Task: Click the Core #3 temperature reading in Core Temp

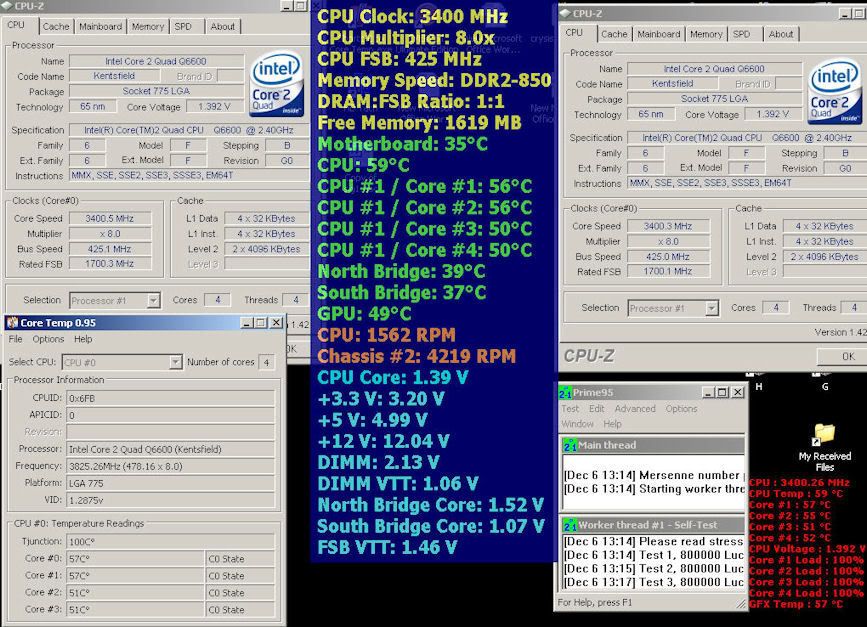Action: point(135,610)
